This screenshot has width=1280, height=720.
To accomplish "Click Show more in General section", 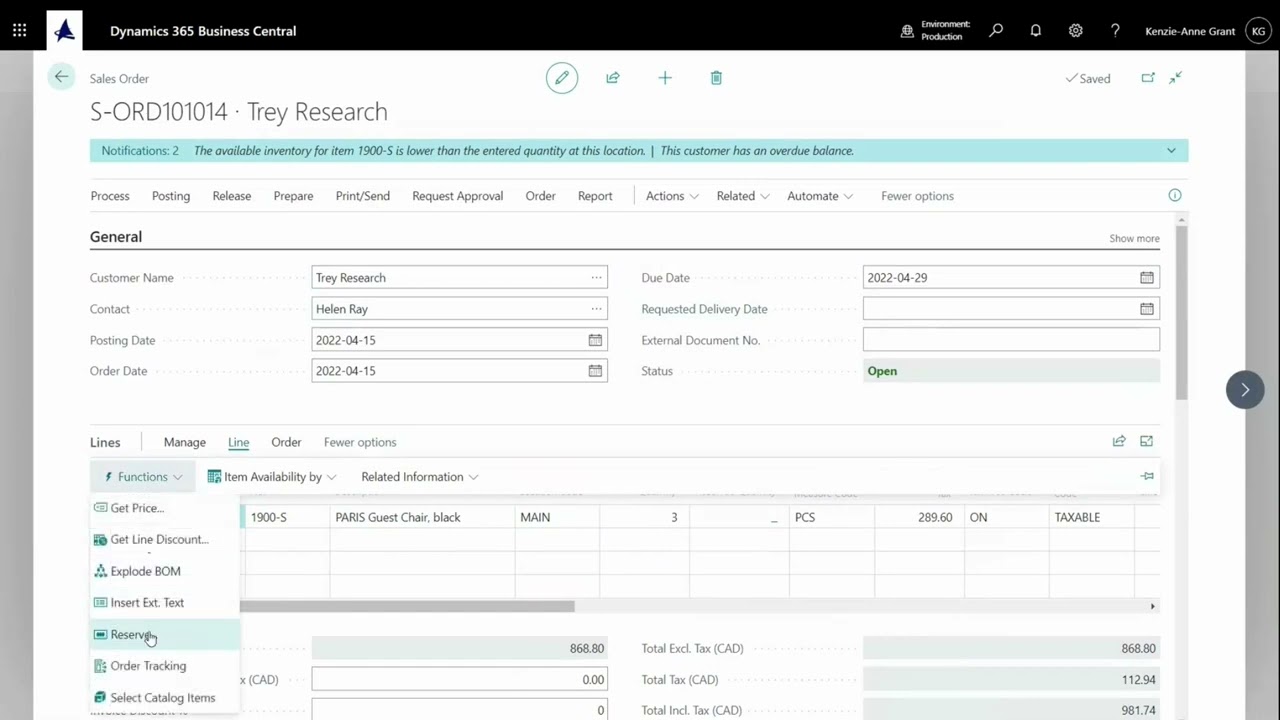I will click(1134, 238).
